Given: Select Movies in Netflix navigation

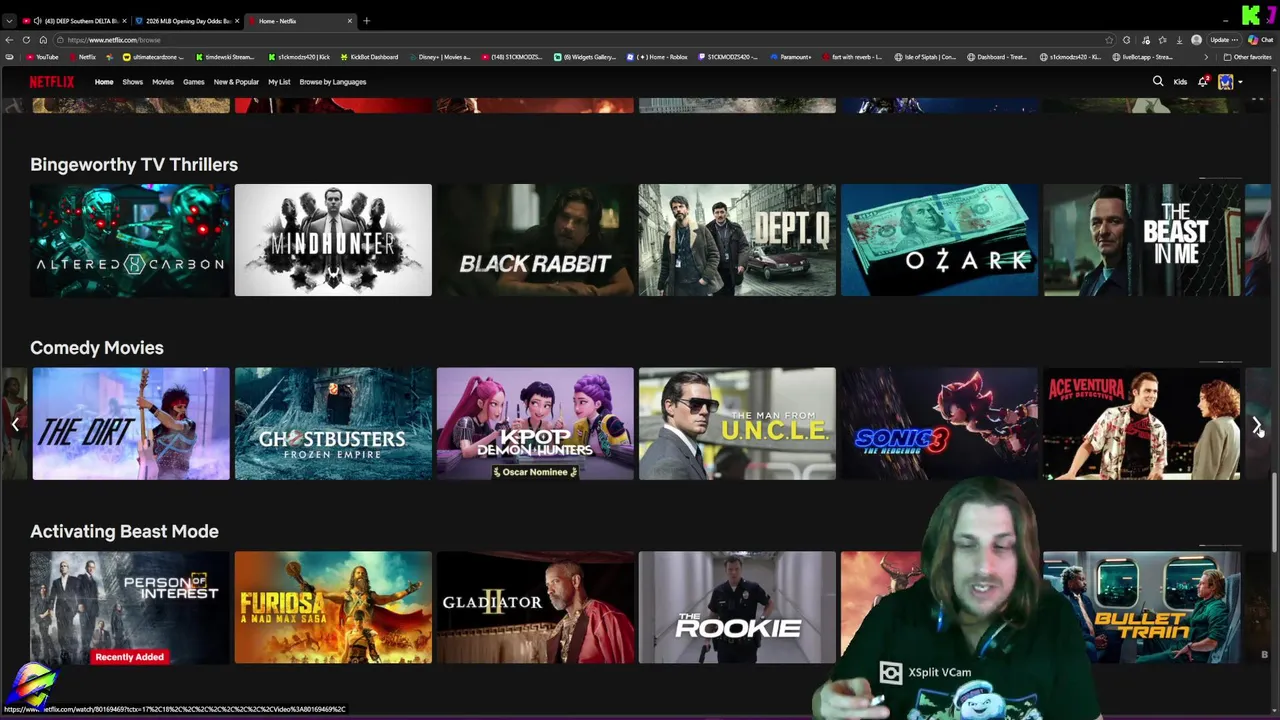Looking at the screenshot, I should point(163,82).
